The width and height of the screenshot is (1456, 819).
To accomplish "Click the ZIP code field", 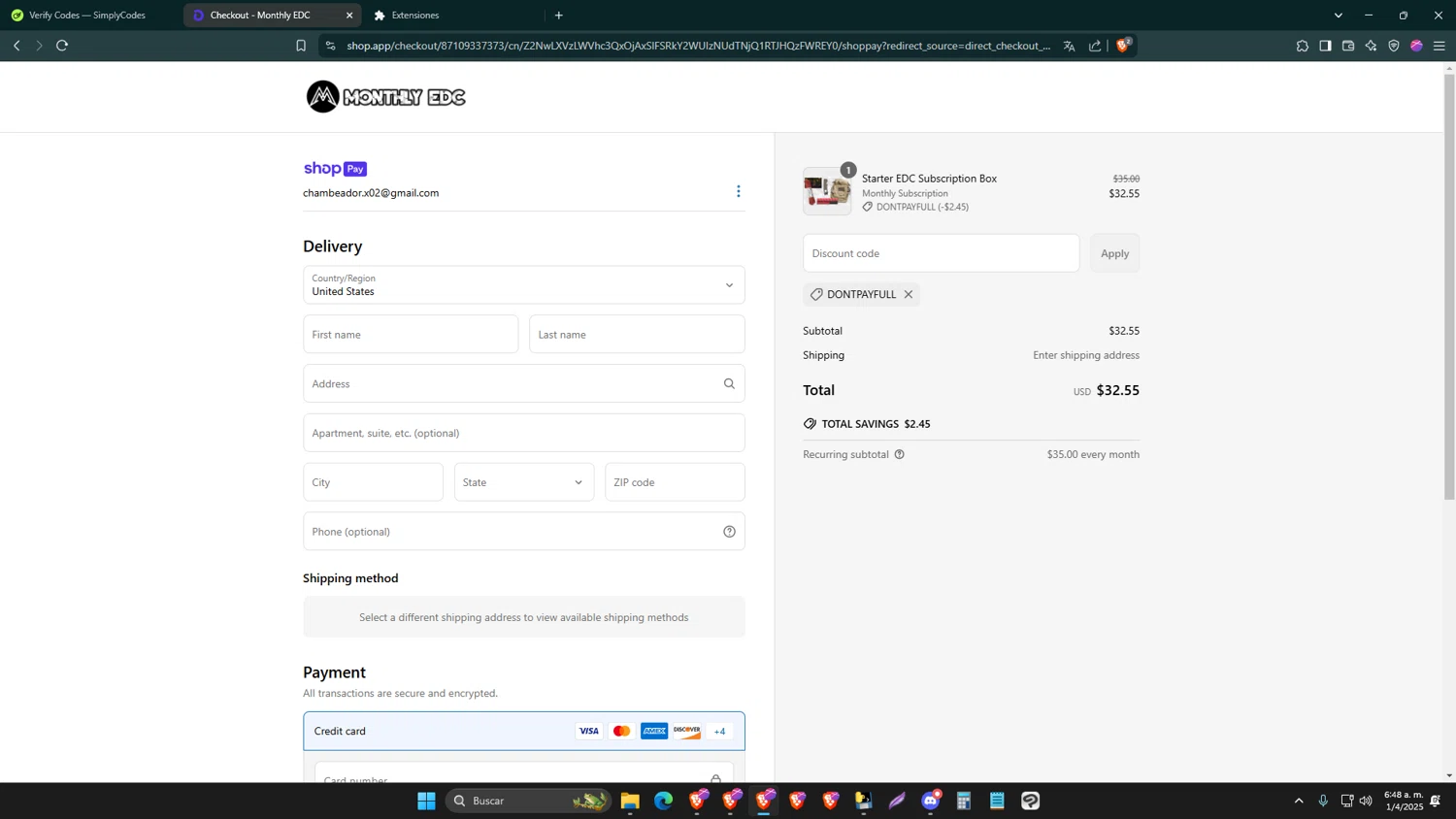I will tap(675, 482).
